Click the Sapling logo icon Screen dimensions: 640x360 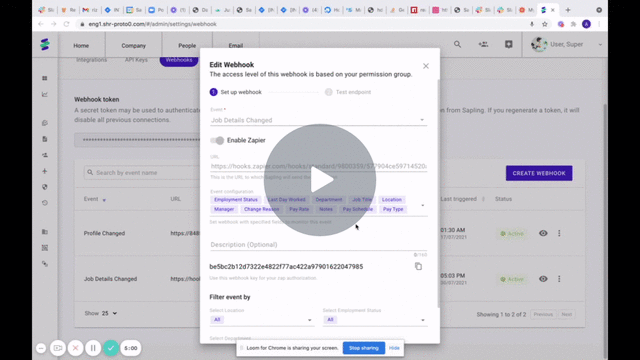[x=45, y=44]
